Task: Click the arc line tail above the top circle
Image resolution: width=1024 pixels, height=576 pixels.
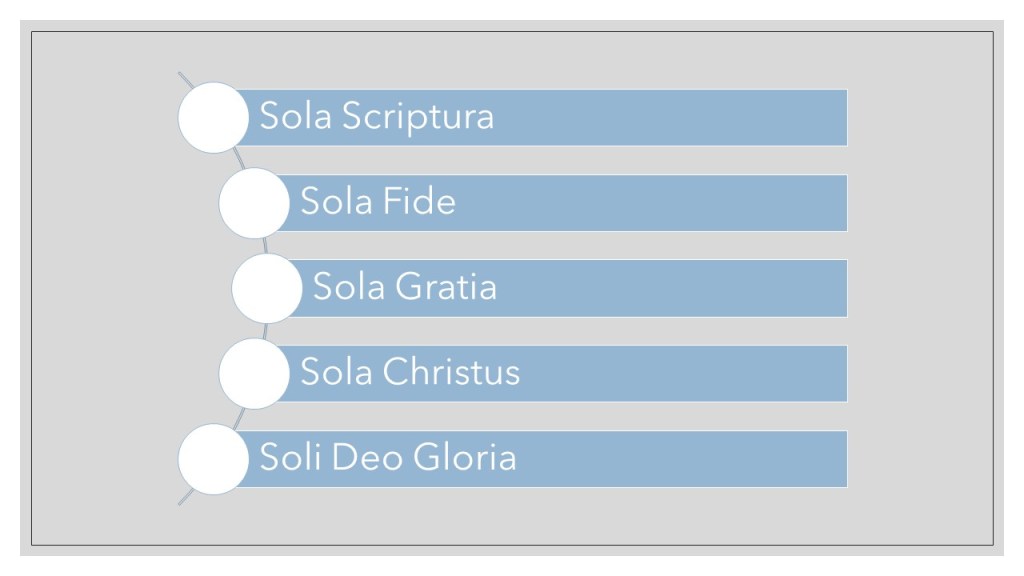Action: coord(183,77)
